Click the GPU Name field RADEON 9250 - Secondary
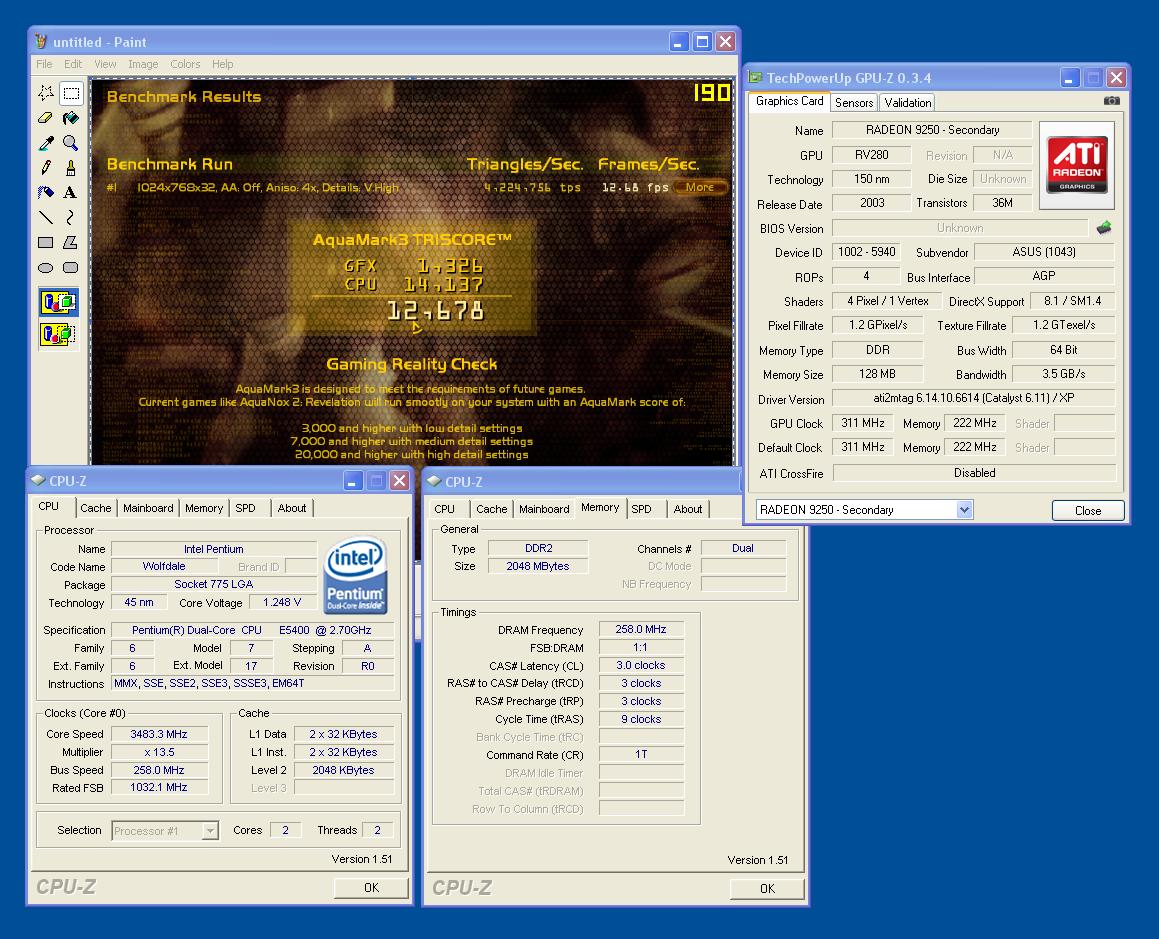Viewport: 1159px width, 939px height. [x=932, y=130]
